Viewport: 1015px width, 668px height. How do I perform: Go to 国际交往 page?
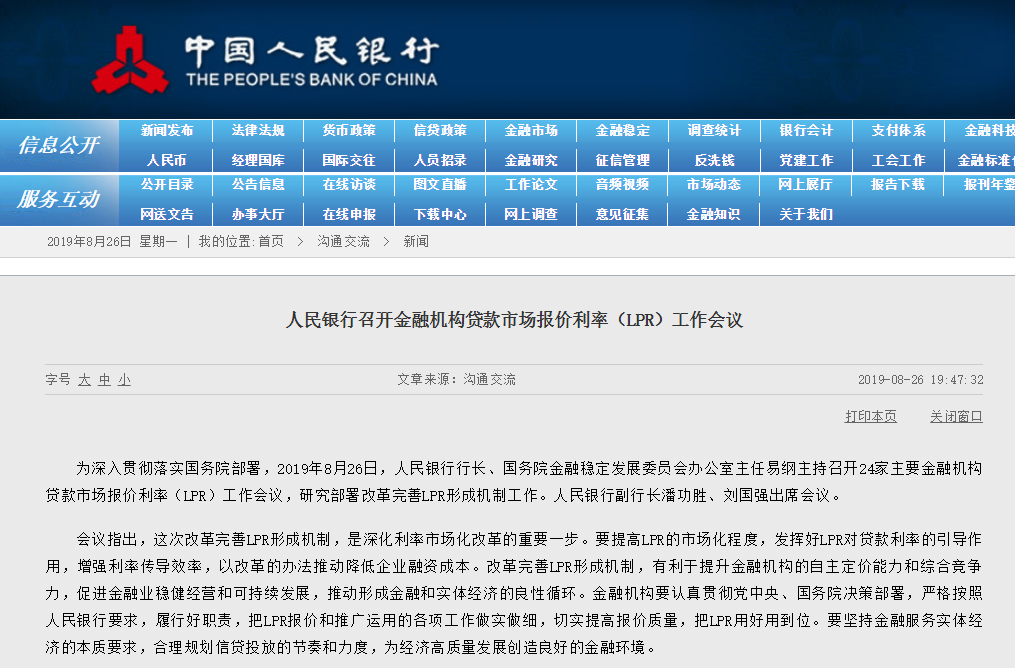350,160
